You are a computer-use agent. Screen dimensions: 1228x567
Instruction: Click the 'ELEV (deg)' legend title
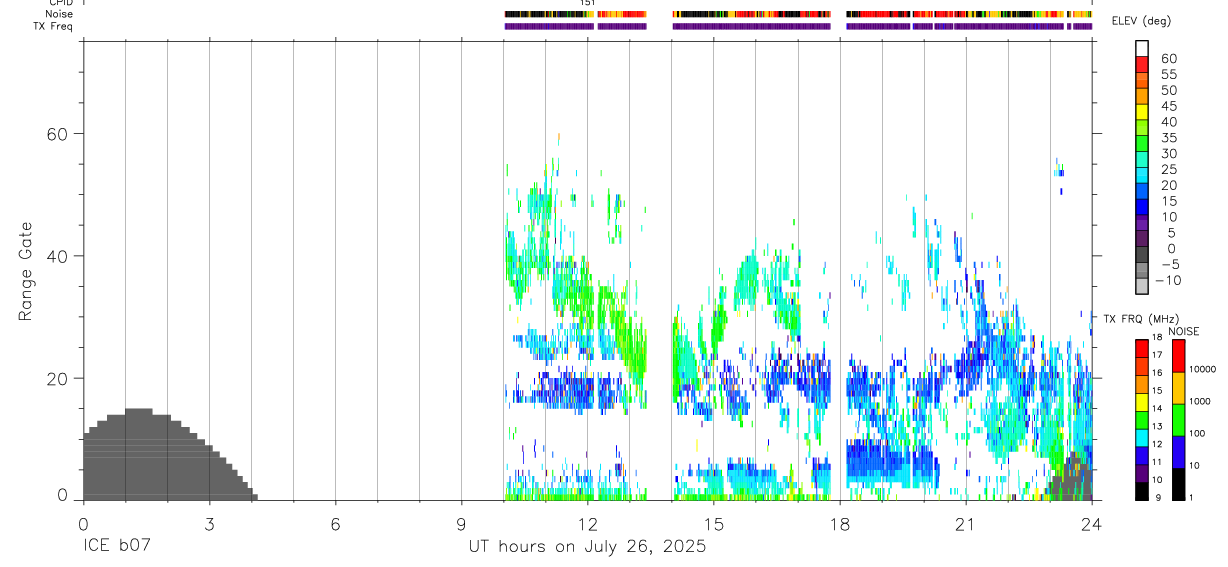1142,21
